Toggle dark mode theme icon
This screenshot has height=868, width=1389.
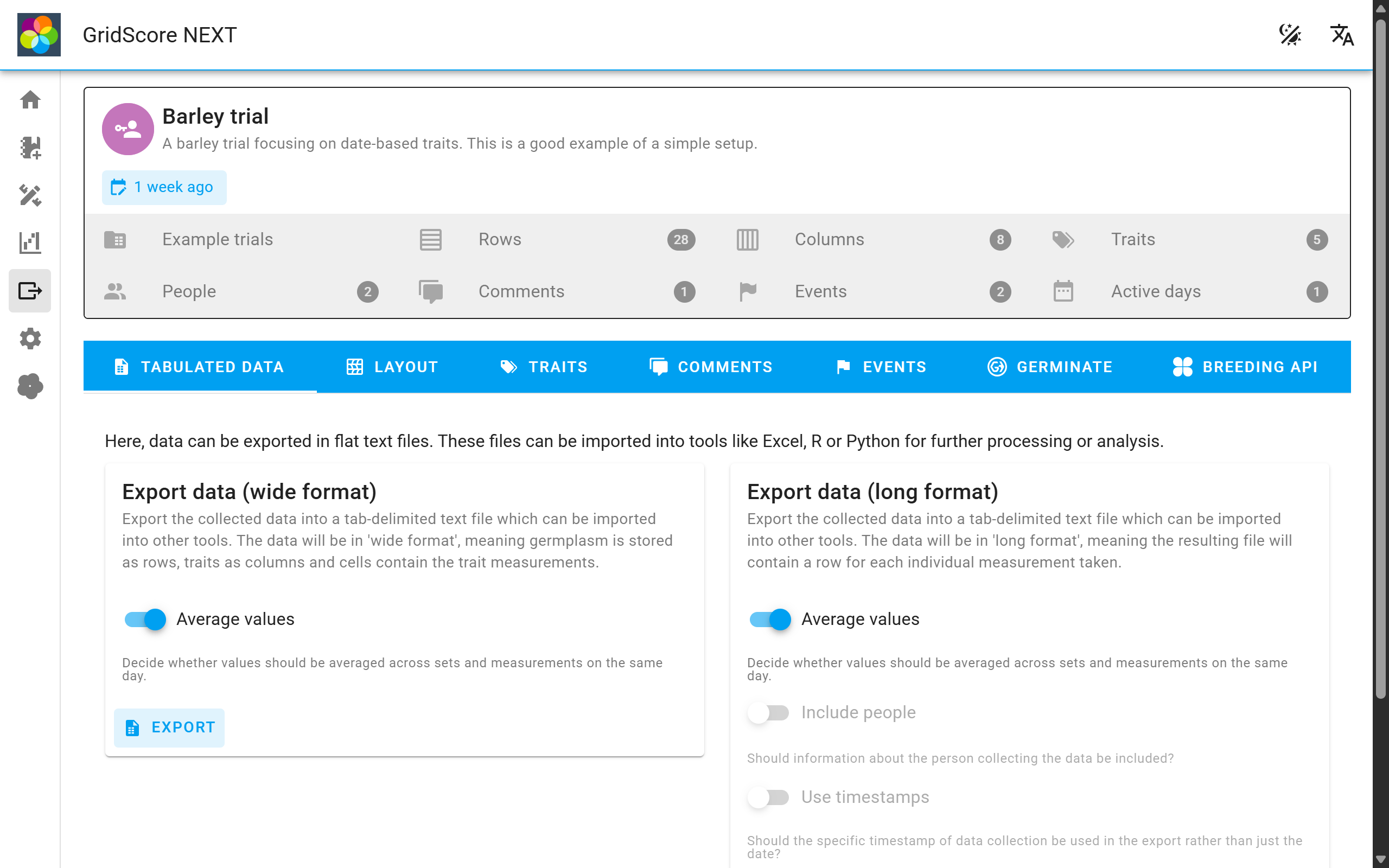coord(1290,35)
